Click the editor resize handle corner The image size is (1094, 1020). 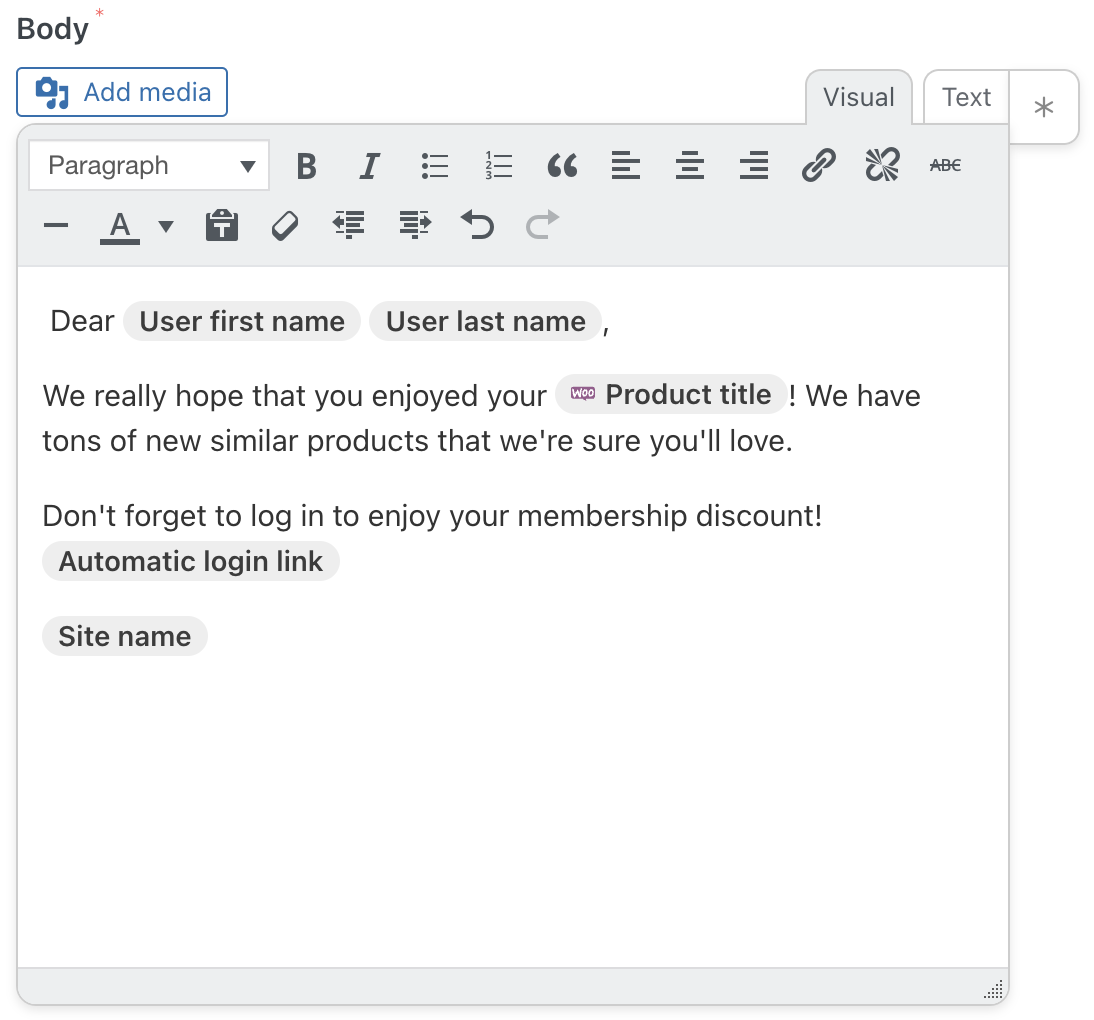[994, 989]
